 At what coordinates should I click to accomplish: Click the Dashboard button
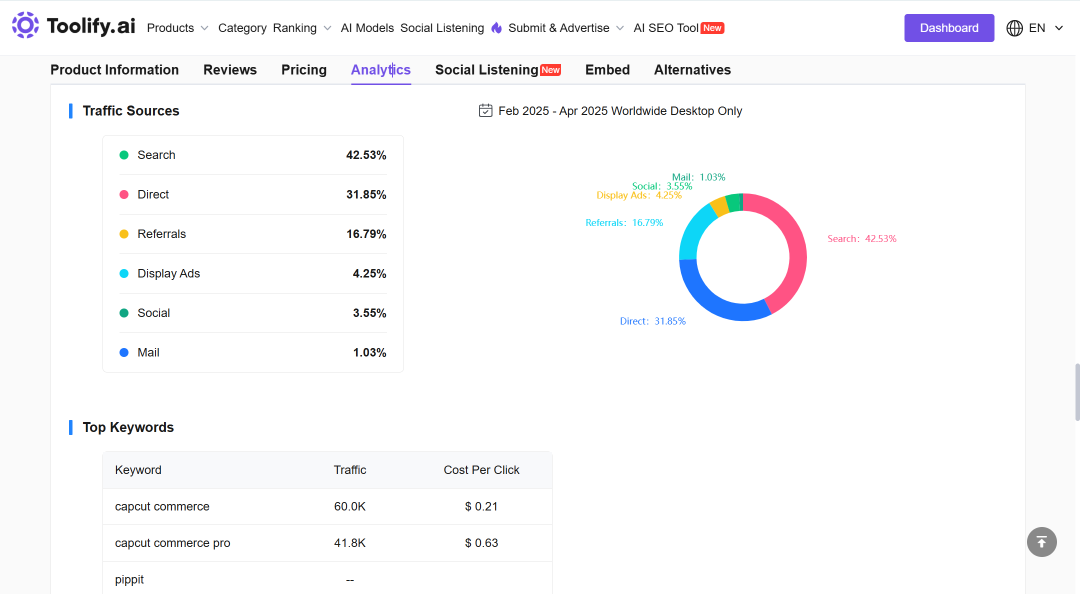949,28
